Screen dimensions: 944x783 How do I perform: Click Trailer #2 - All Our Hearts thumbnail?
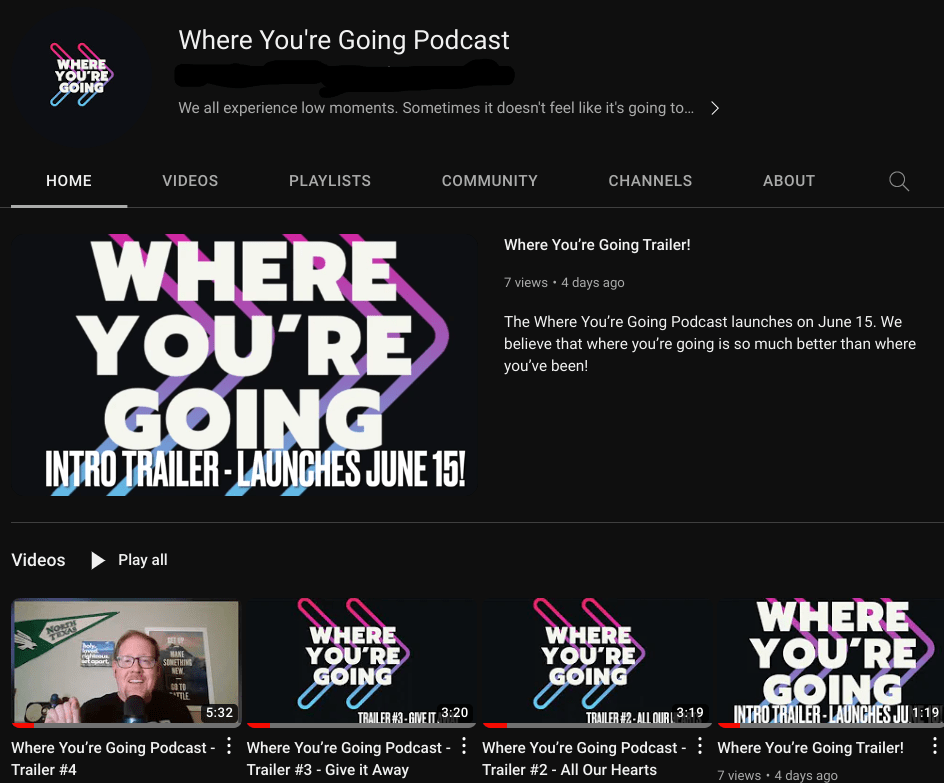596,662
